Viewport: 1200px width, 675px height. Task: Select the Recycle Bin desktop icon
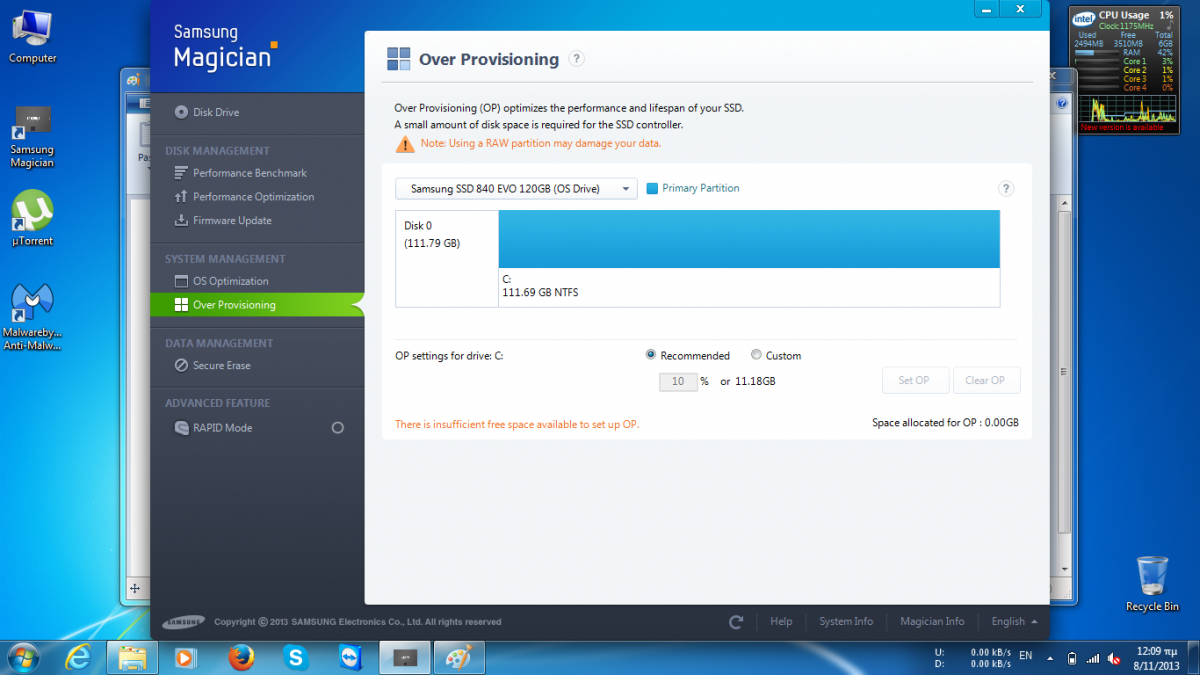coord(1152,584)
